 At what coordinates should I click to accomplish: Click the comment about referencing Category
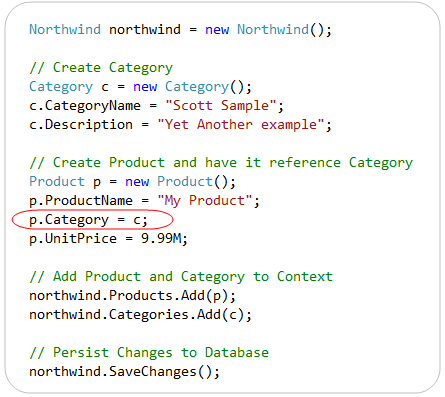tap(221, 163)
